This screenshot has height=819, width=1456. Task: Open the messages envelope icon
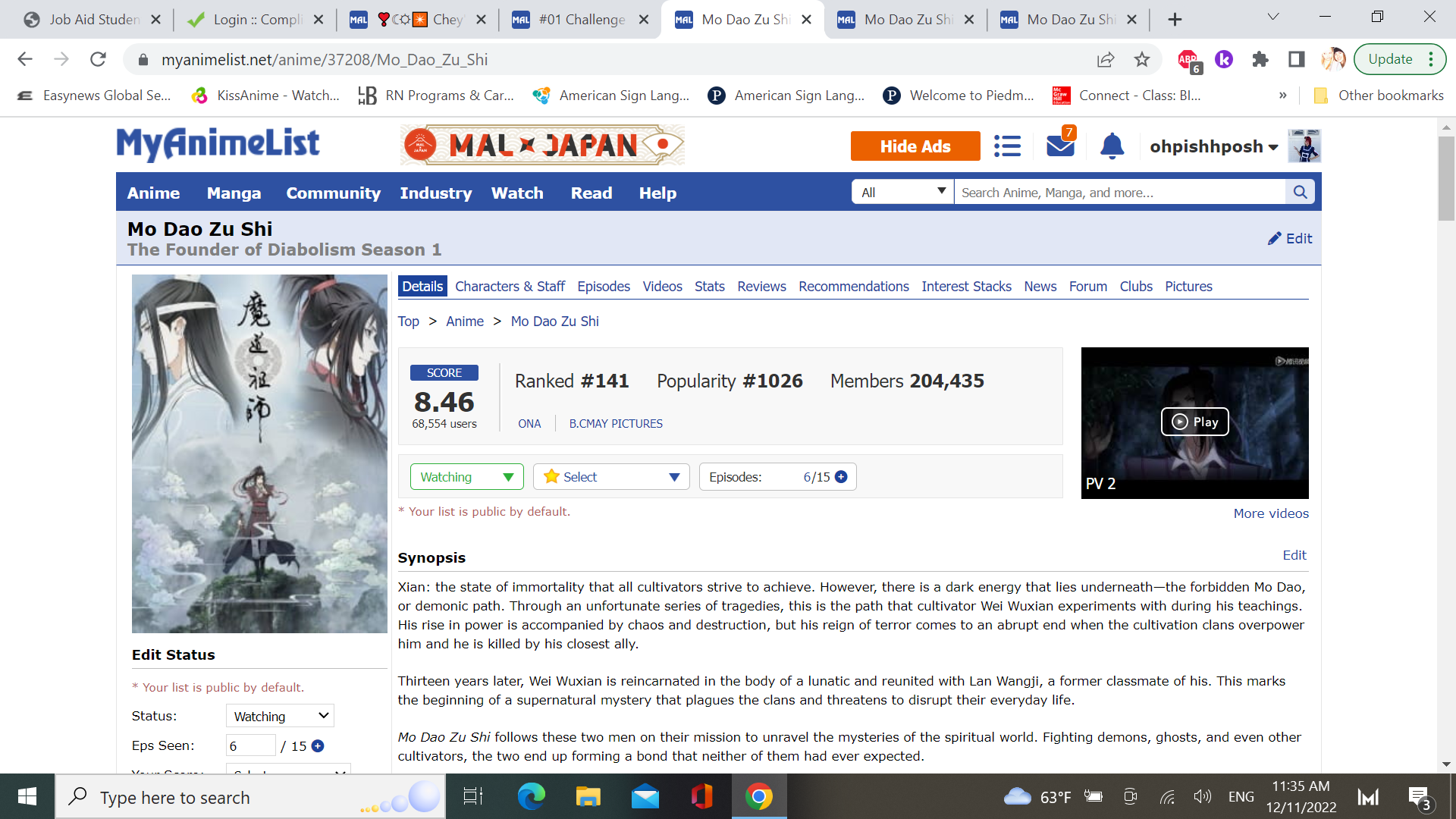(1060, 145)
